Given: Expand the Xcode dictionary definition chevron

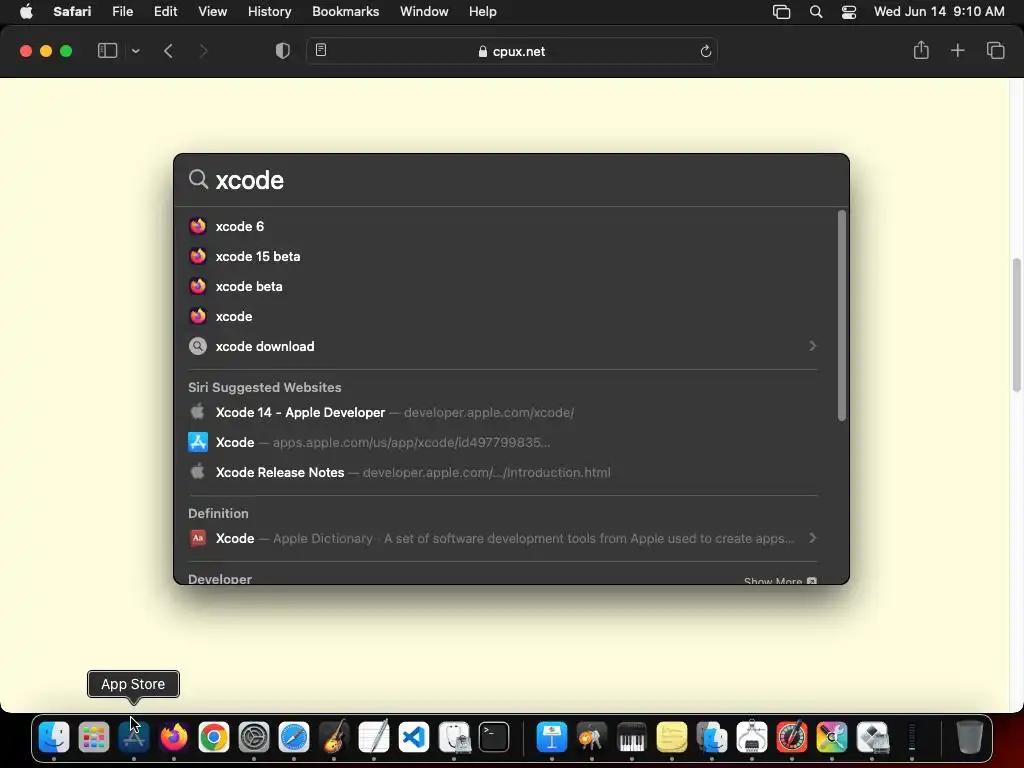Looking at the screenshot, I should pos(812,538).
